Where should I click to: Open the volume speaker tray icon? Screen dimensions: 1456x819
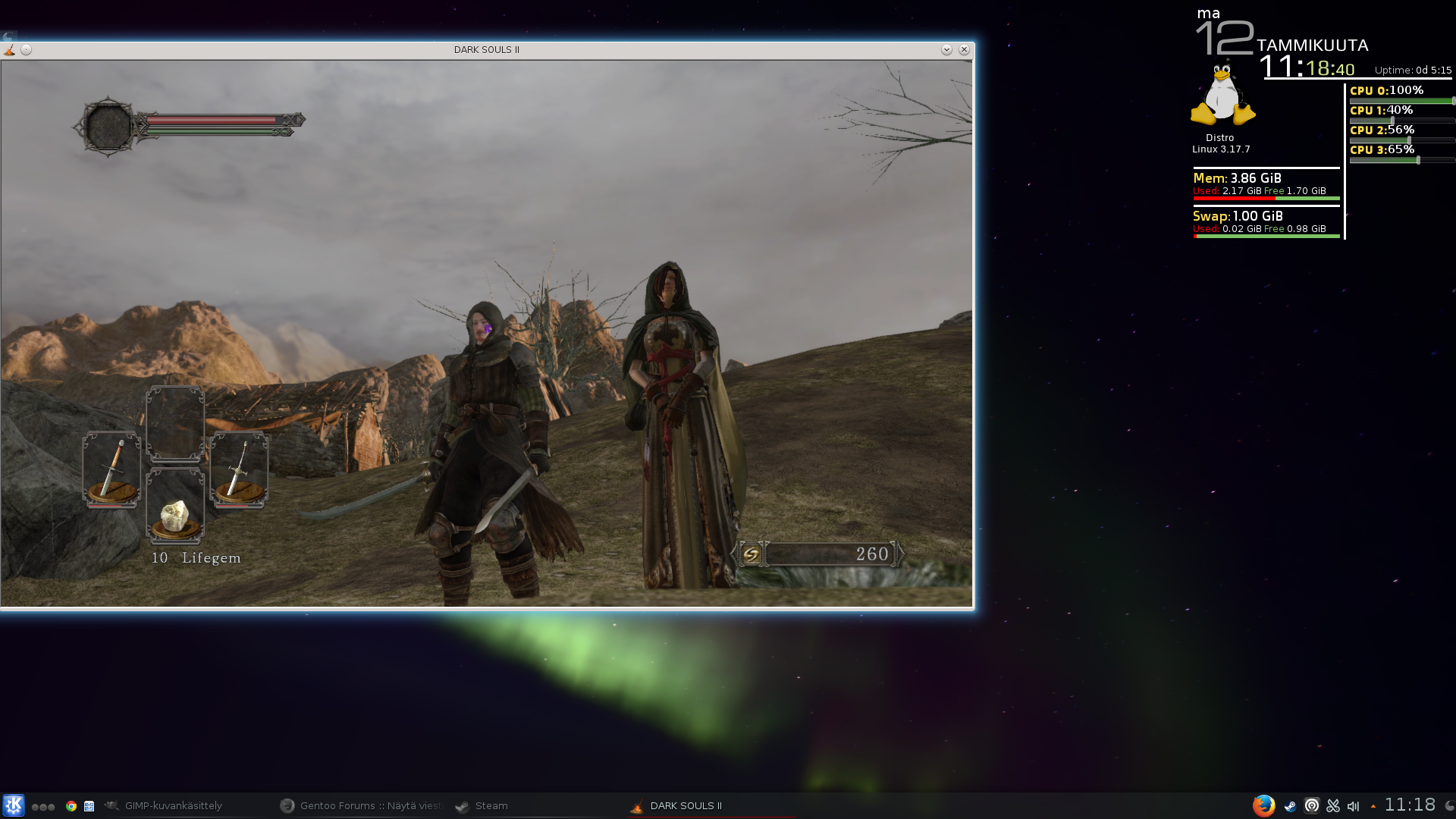pyautogui.click(x=1354, y=806)
